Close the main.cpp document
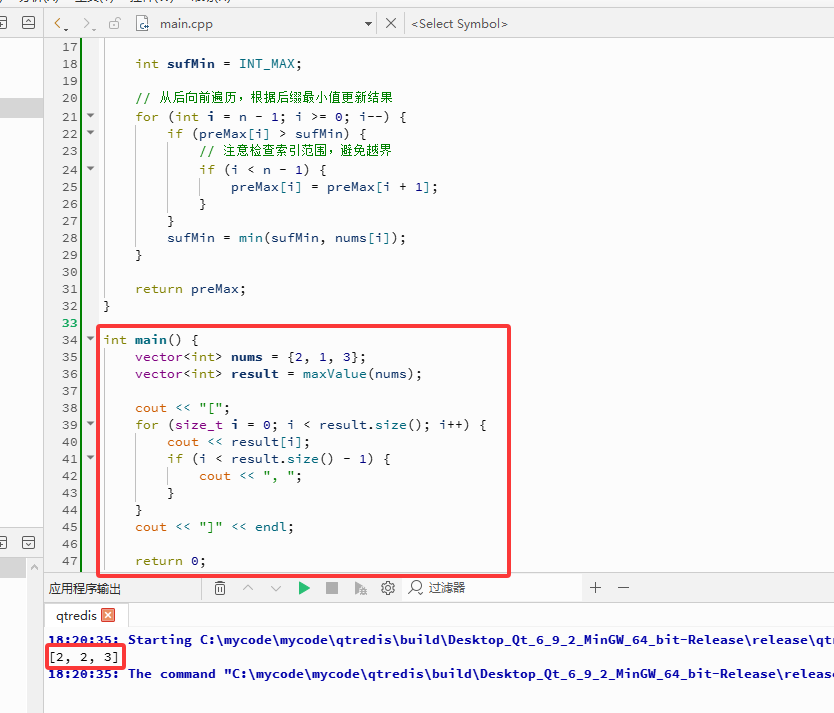This screenshot has width=834, height=713. click(390, 23)
